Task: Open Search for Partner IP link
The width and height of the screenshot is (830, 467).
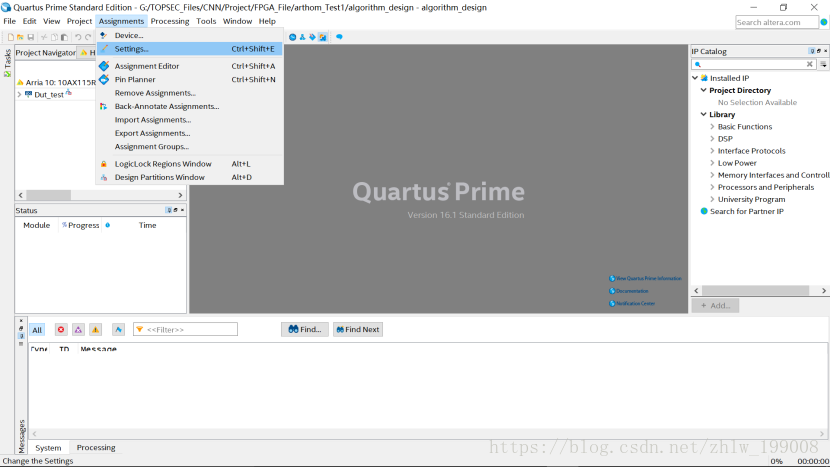Action: click(746, 211)
